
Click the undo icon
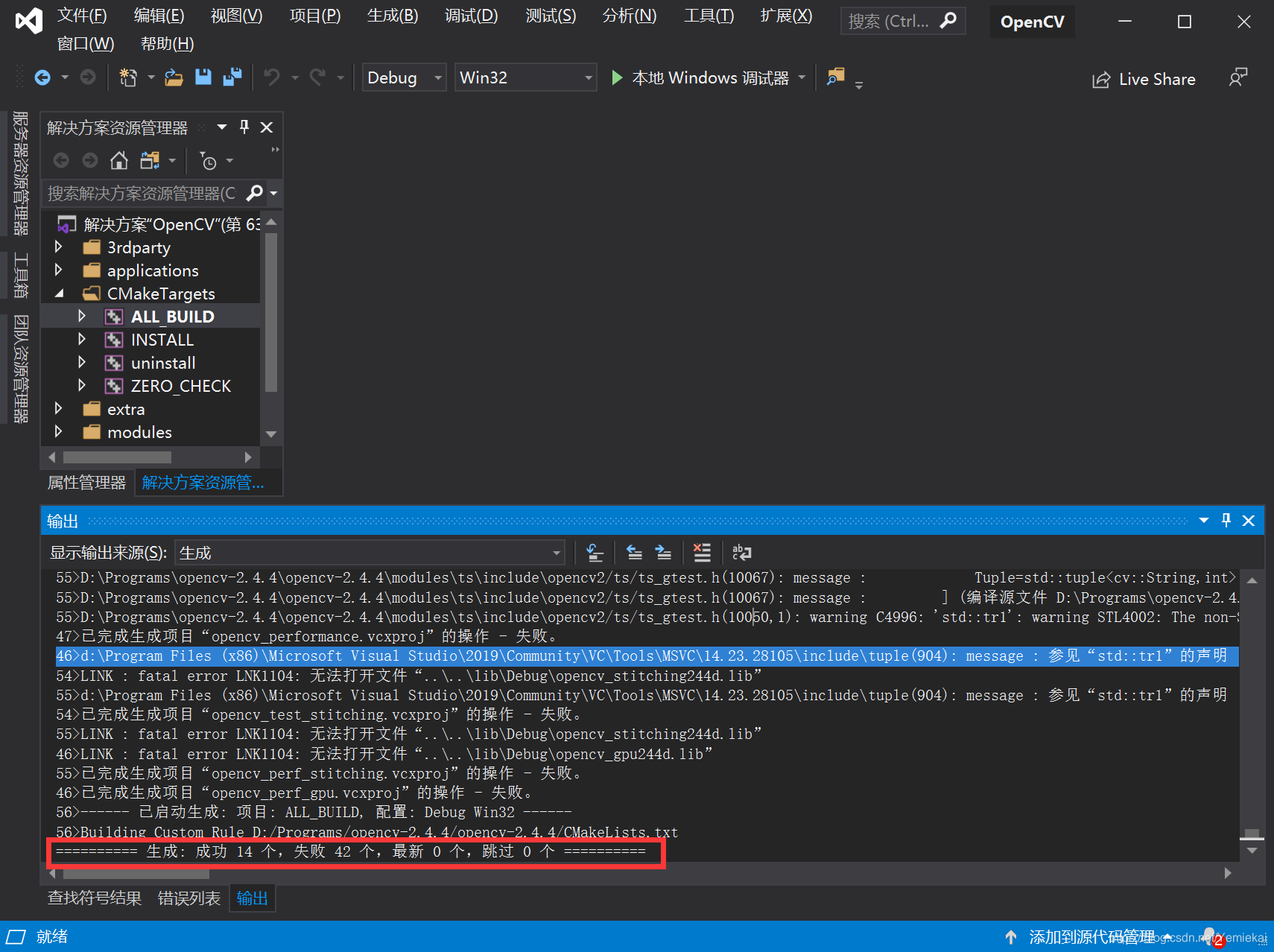pyautogui.click(x=272, y=77)
